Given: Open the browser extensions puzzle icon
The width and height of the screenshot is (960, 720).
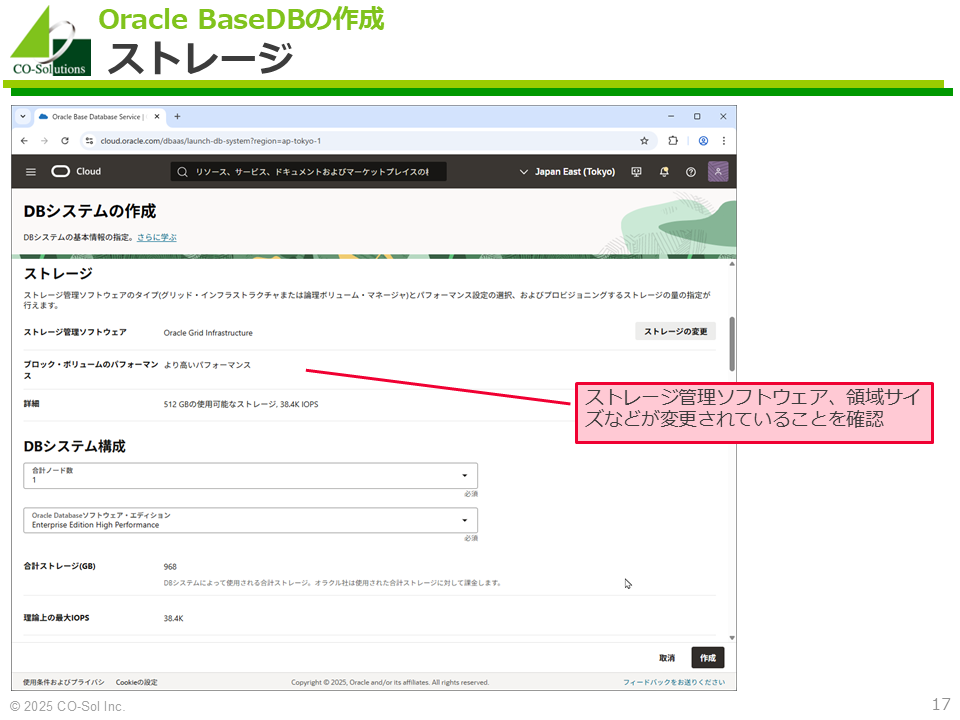Looking at the screenshot, I should coord(673,141).
